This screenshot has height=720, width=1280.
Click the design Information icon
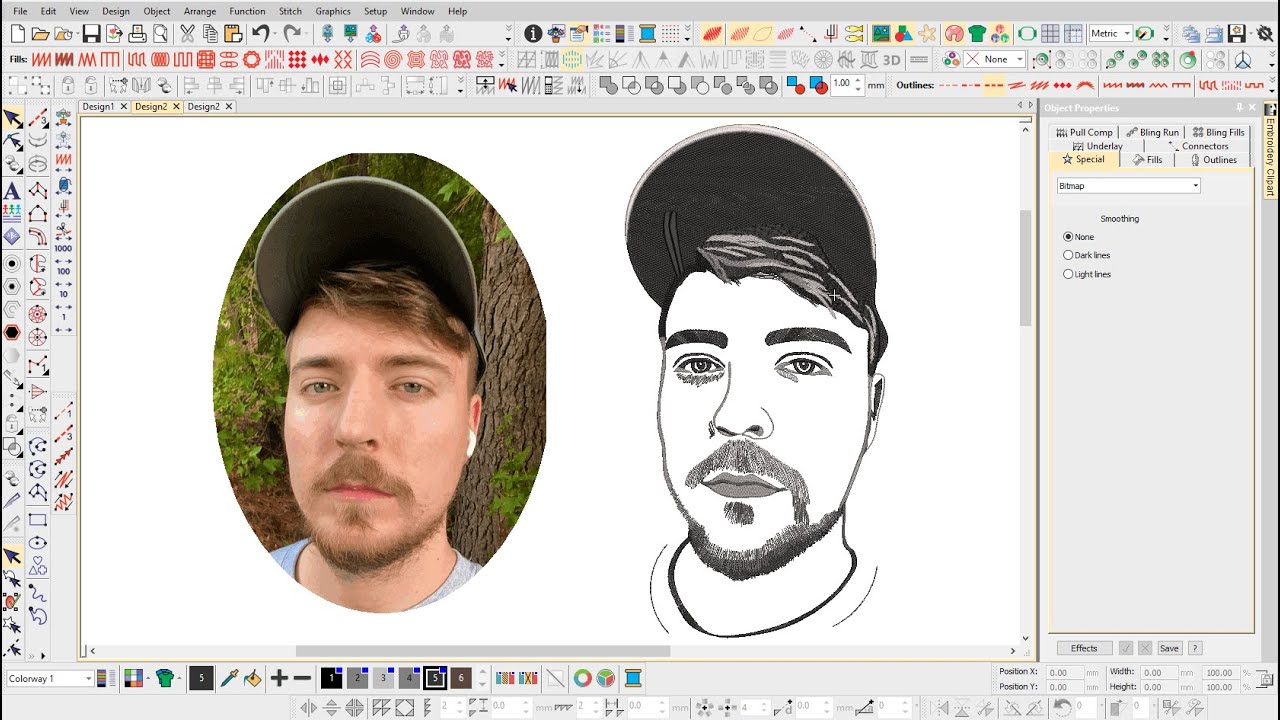point(533,34)
